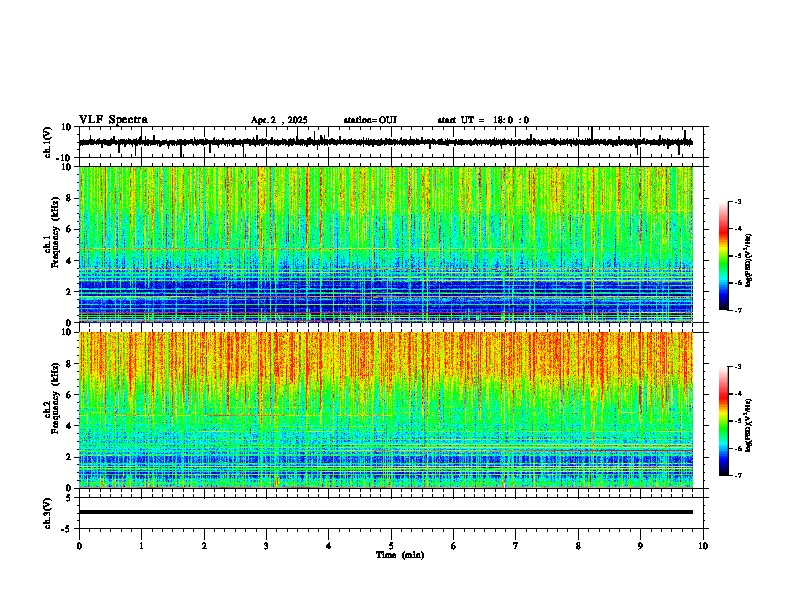Click the time axis end label "10"
Image resolution: width=792 pixels, height=612 pixels.
(703, 546)
